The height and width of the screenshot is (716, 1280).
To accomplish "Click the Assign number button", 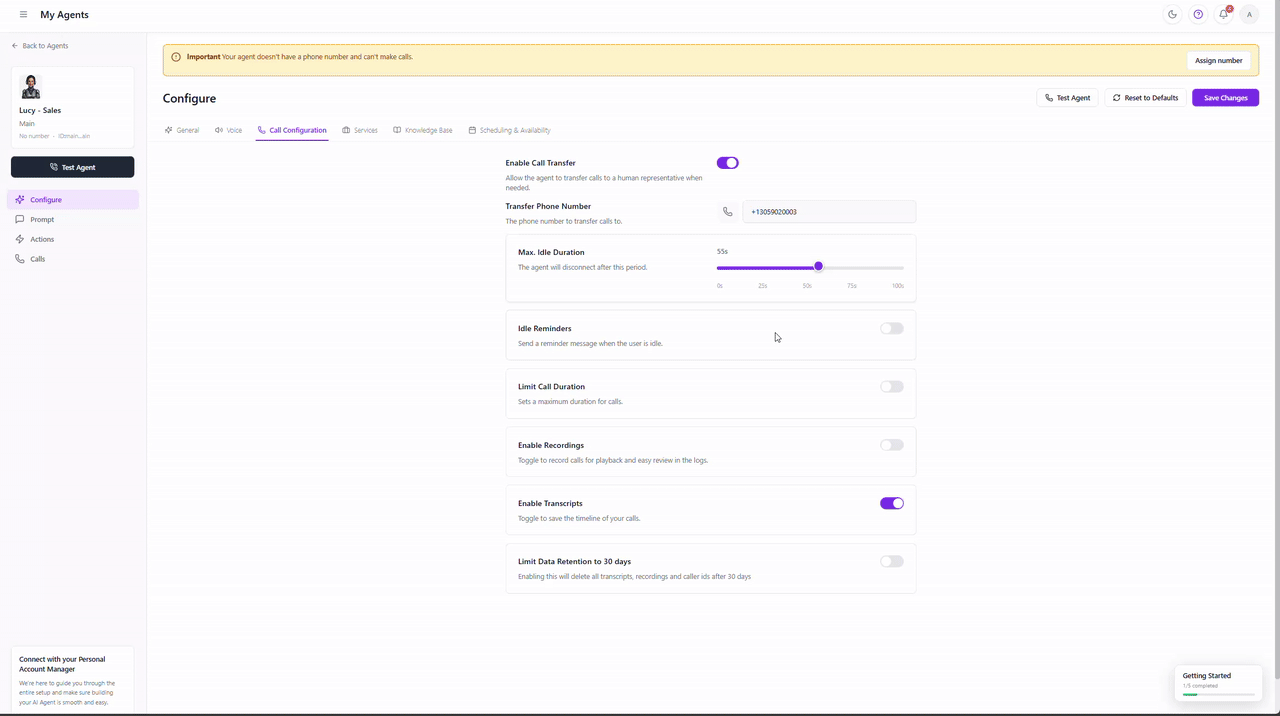I will coord(1218,60).
